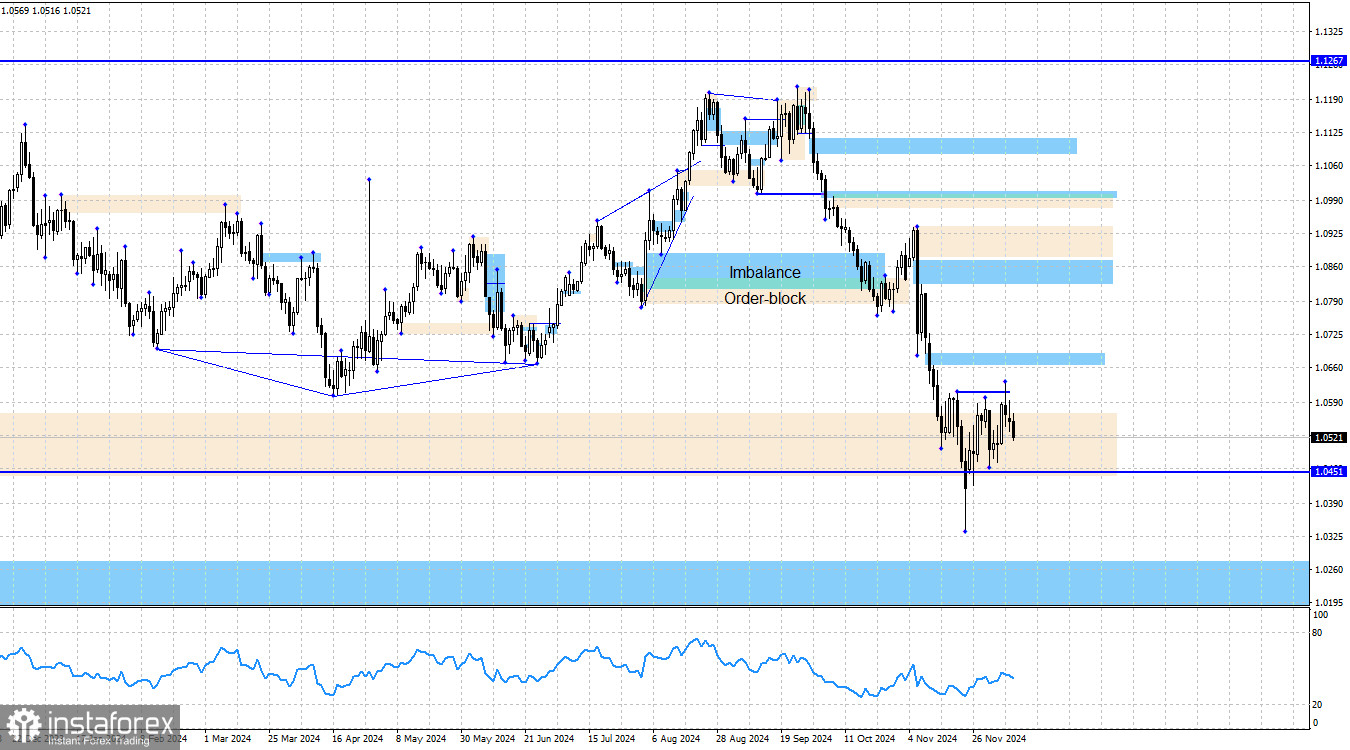Click the 1.1190 price axis label

(1330, 99)
